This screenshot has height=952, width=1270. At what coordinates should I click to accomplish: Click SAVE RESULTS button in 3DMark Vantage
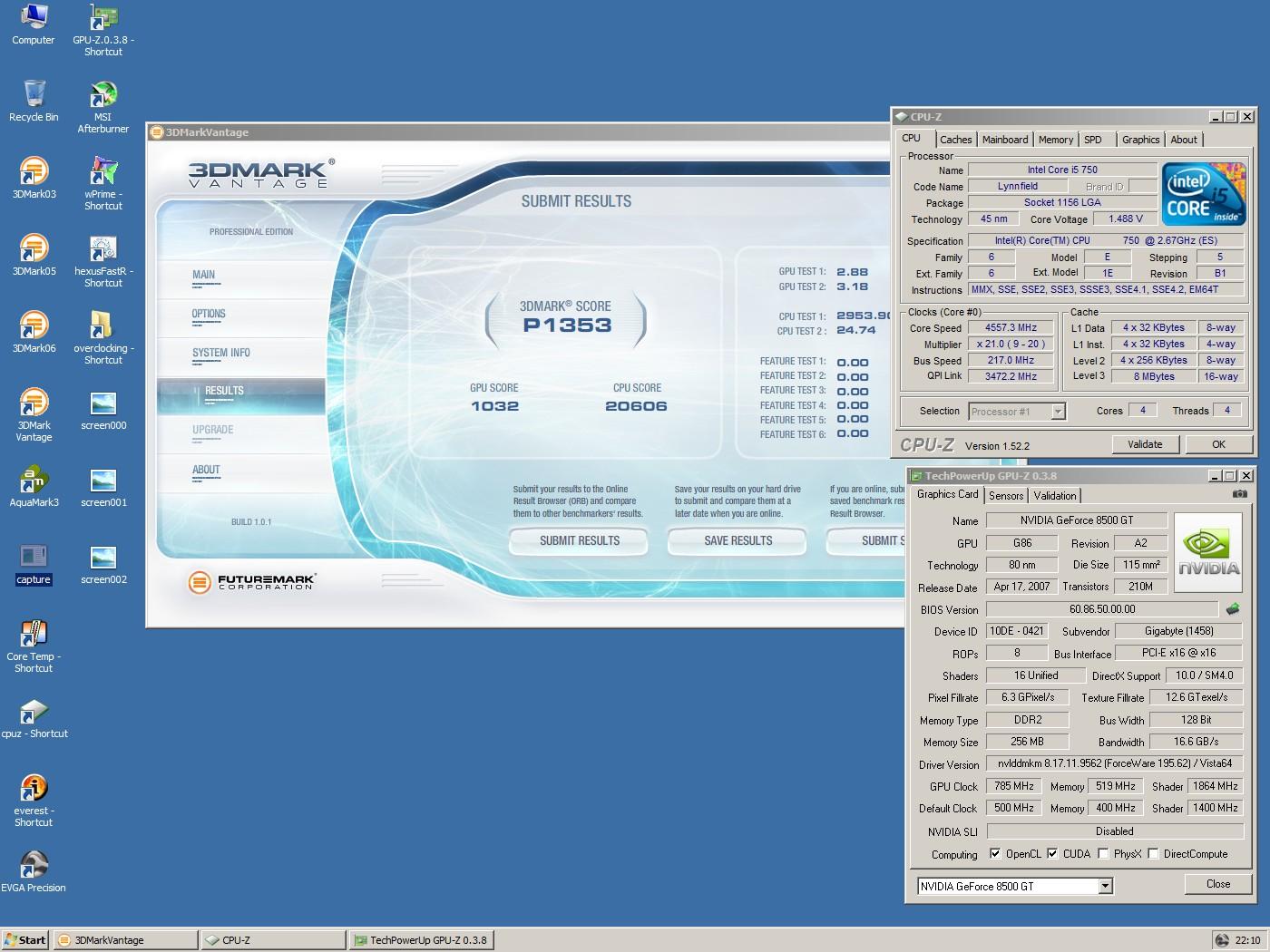coord(738,541)
